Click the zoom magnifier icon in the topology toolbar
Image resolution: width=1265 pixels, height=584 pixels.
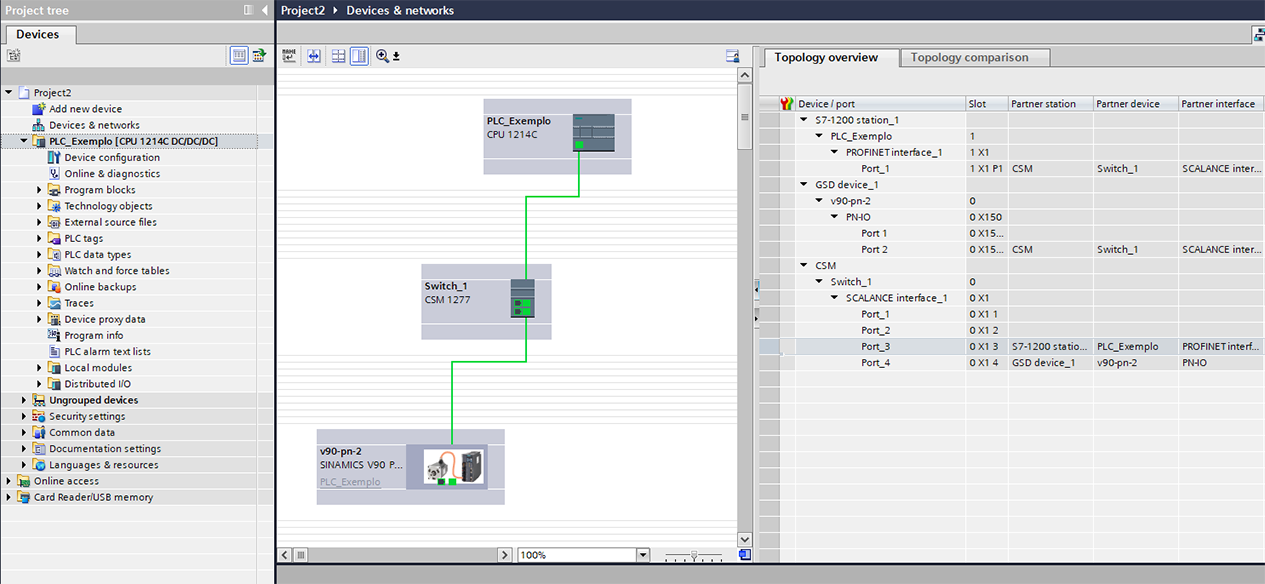tap(382, 56)
